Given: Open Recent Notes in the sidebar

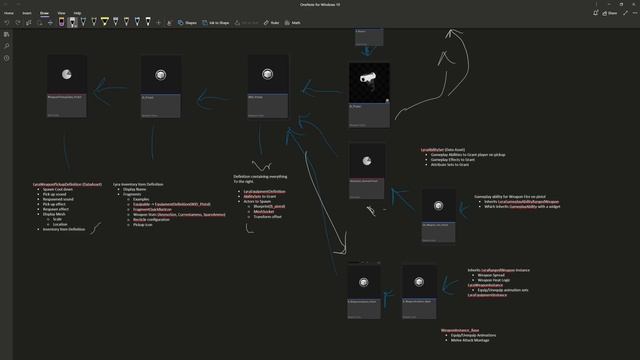Looking at the screenshot, I should pyautogui.click(x=7, y=58).
